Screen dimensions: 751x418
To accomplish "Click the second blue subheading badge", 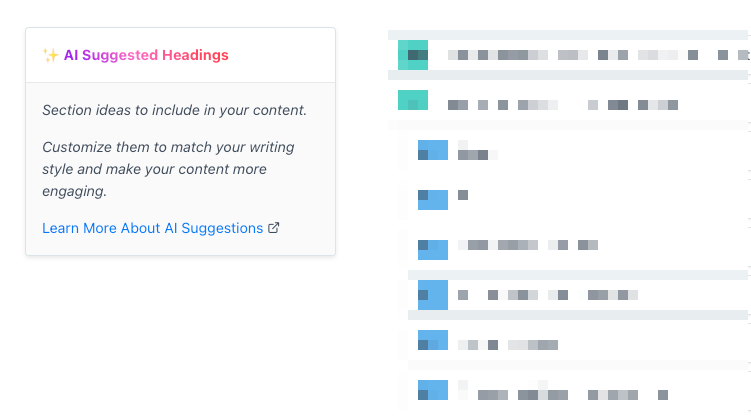I will [433, 200].
